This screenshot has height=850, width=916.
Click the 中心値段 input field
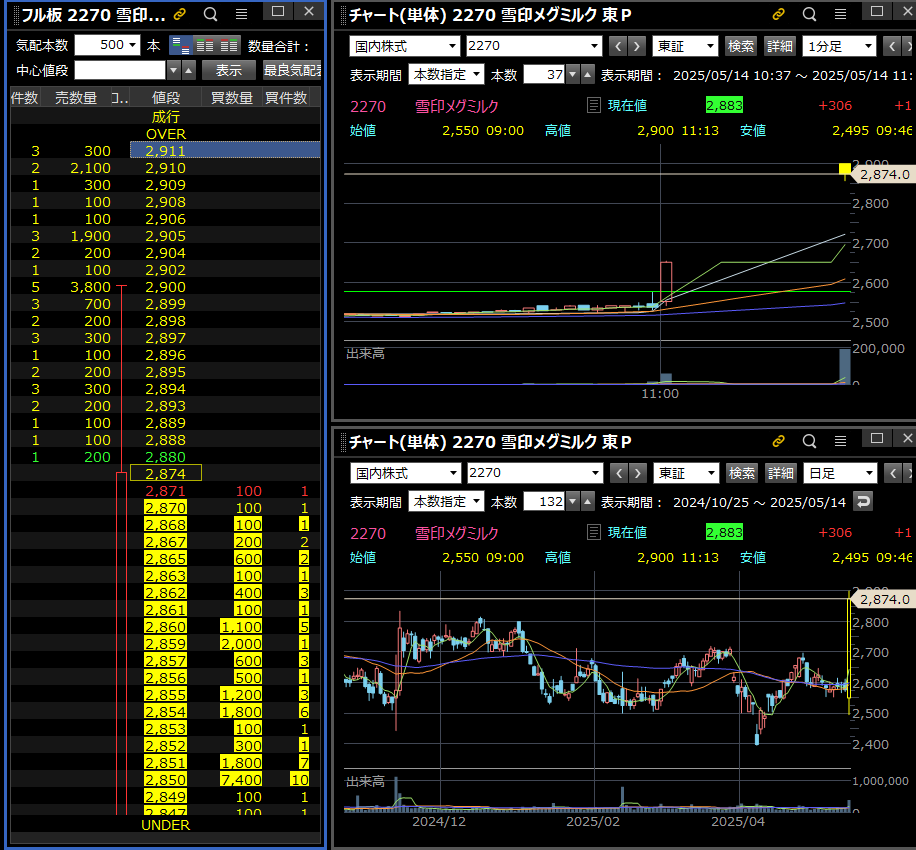click(120, 70)
